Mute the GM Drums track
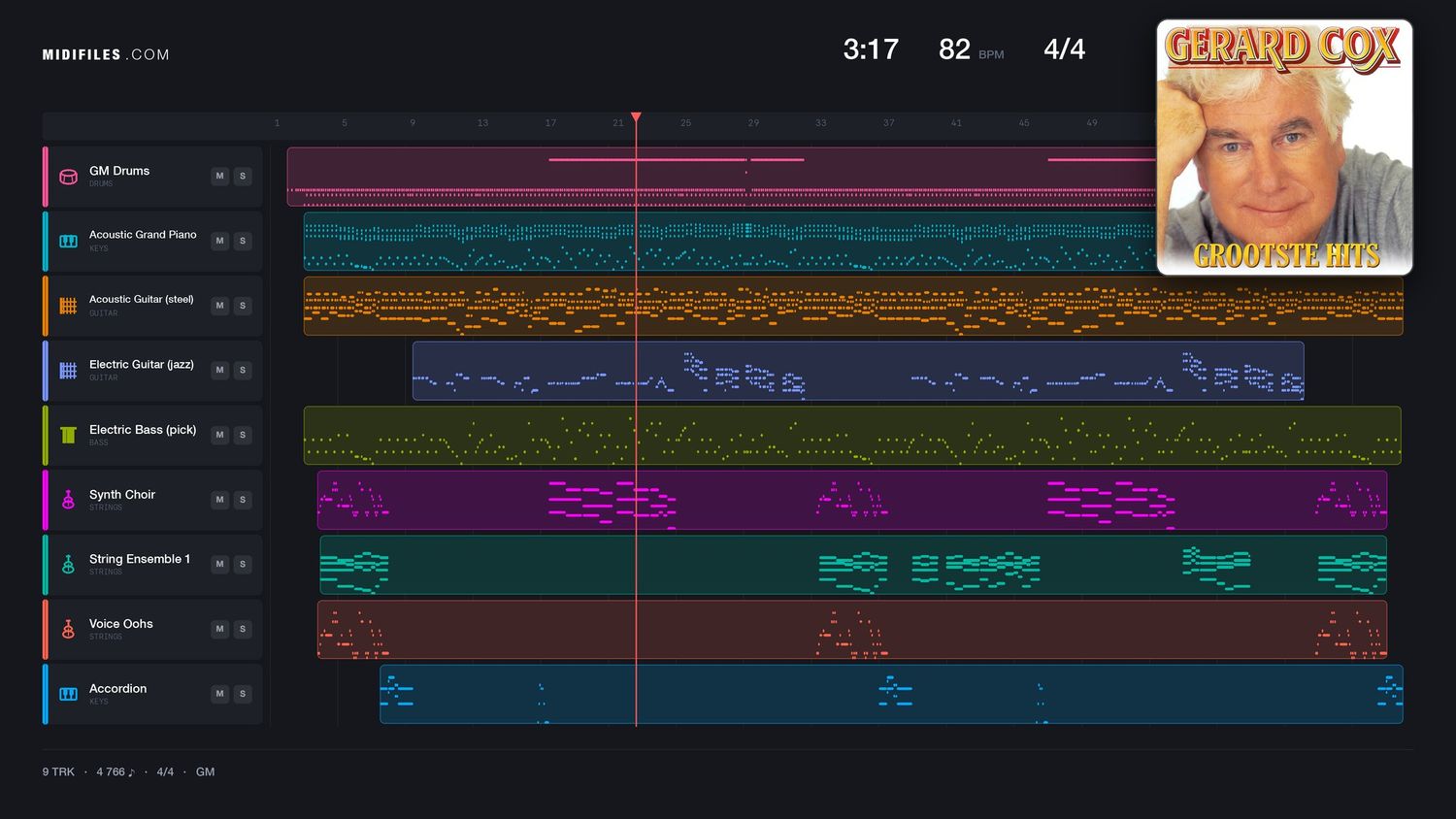This screenshot has width=1456, height=819. (219, 176)
